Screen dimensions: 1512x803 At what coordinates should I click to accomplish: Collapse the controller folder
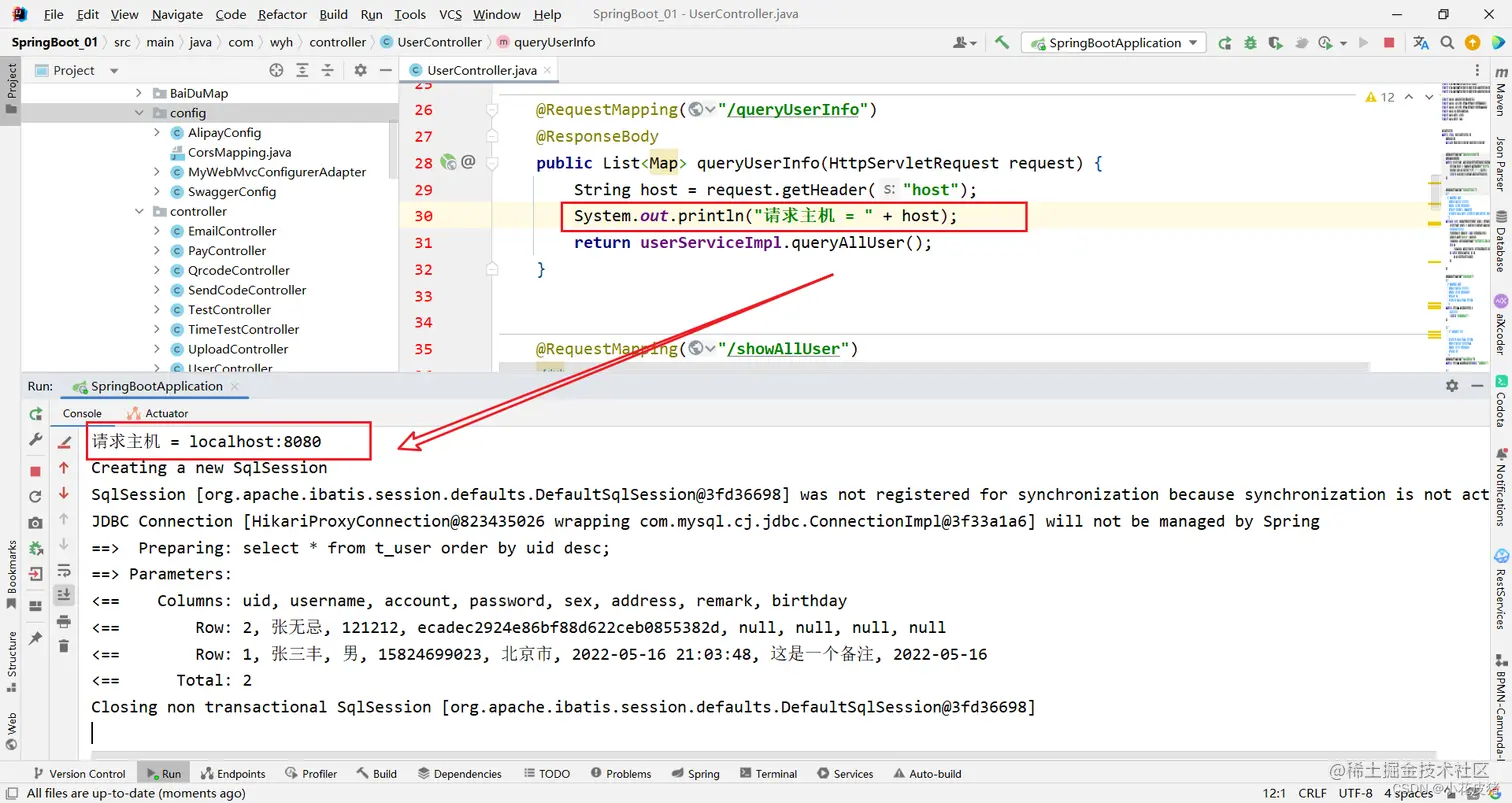click(x=140, y=211)
